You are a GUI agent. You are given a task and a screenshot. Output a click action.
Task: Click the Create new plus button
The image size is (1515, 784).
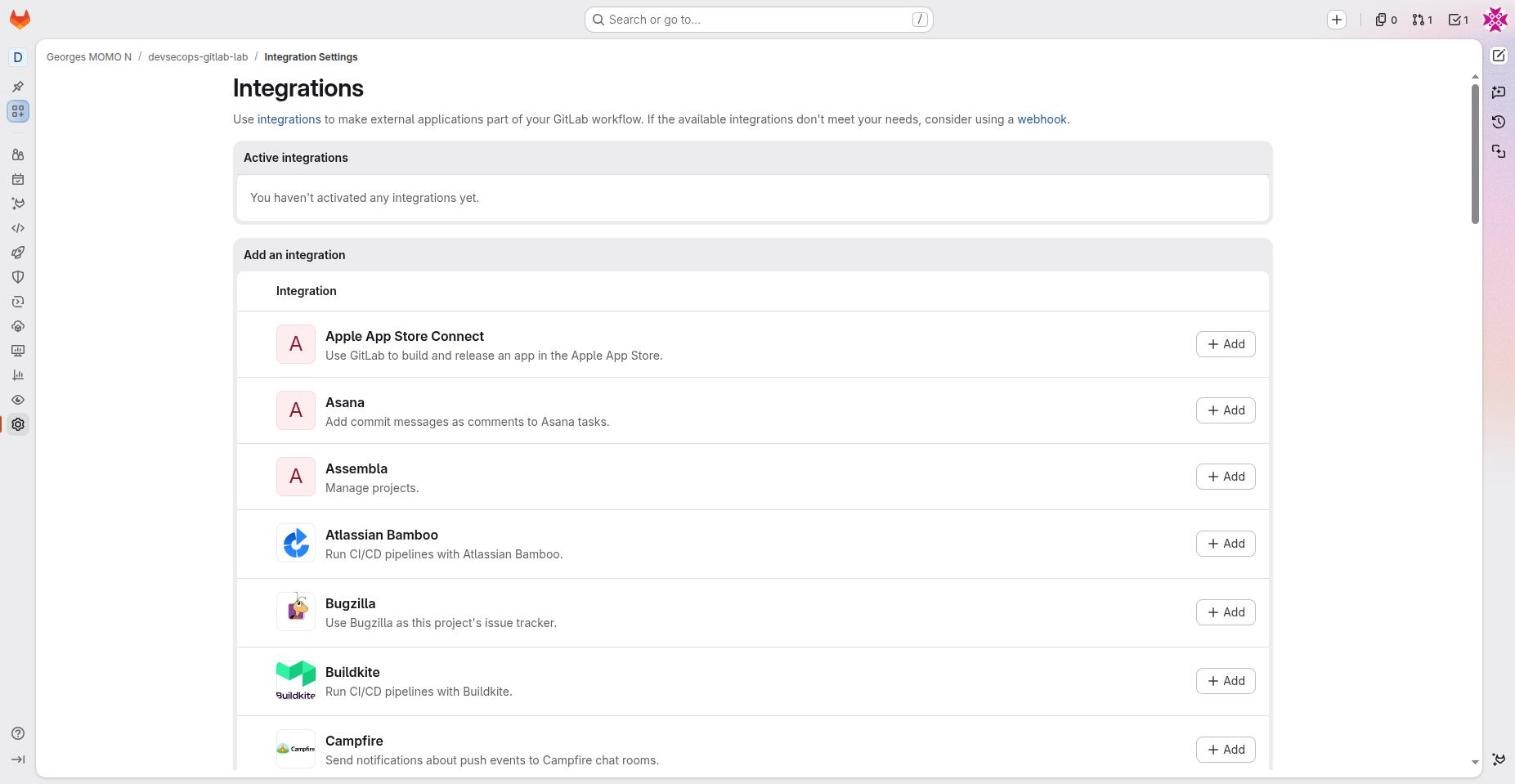[x=1336, y=19]
